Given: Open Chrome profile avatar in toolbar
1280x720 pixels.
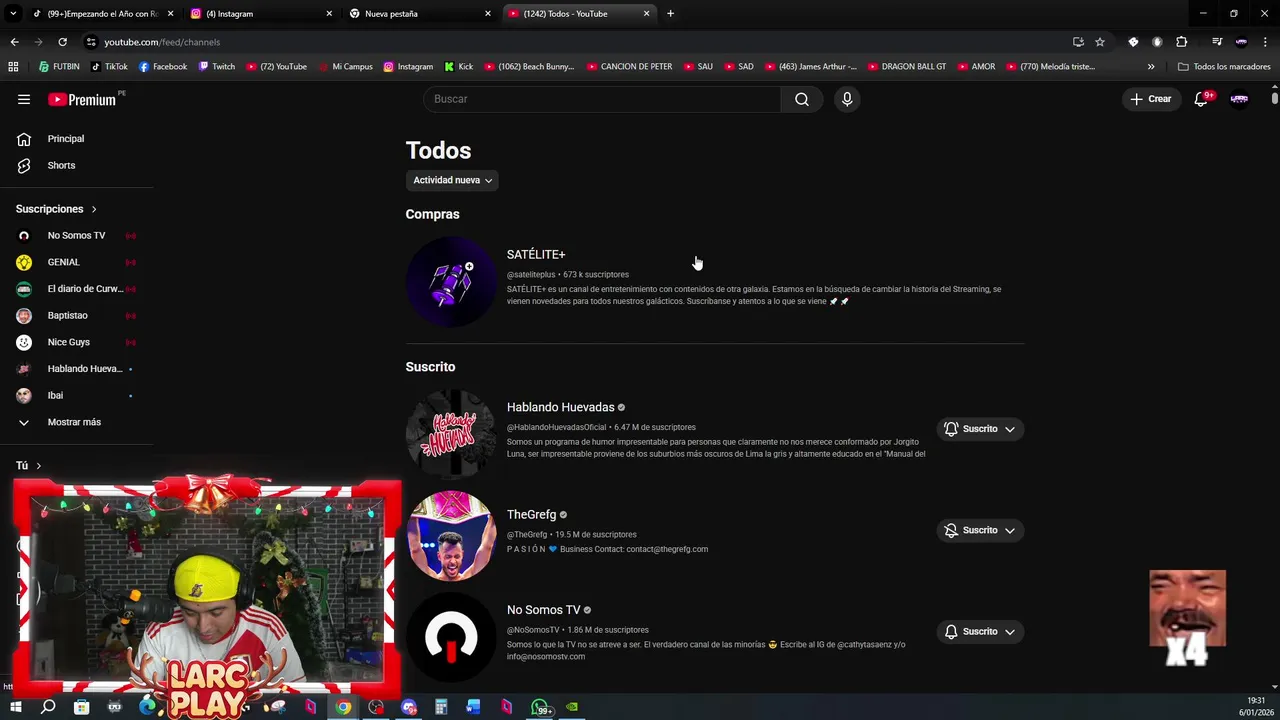Looking at the screenshot, I should 1241,42.
